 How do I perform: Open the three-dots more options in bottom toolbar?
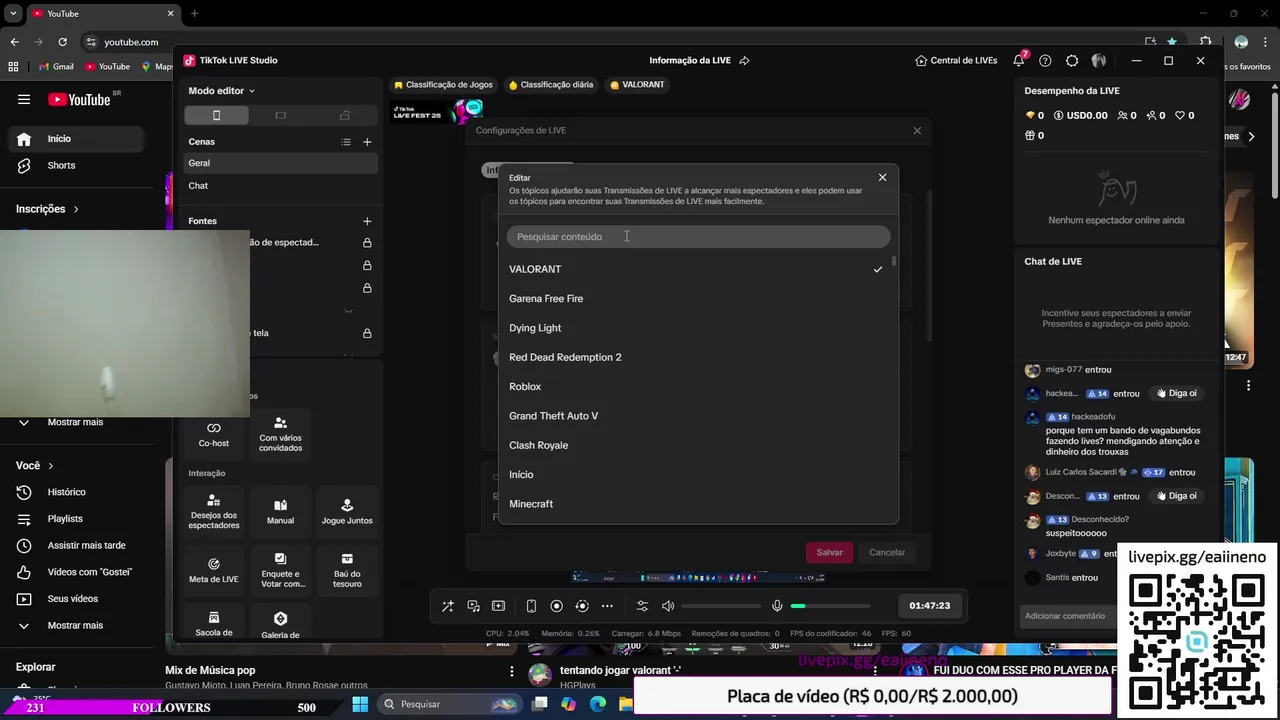(607, 606)
